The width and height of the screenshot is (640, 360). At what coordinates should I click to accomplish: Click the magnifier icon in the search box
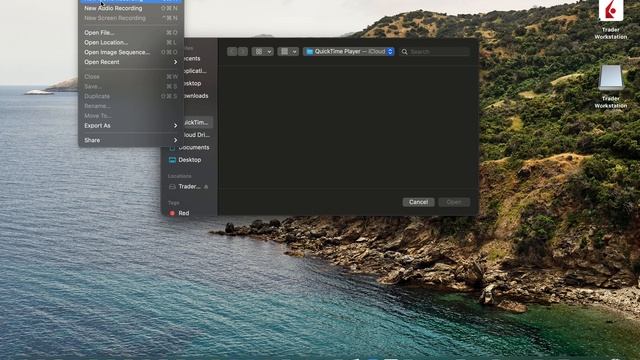pos(404,52)
